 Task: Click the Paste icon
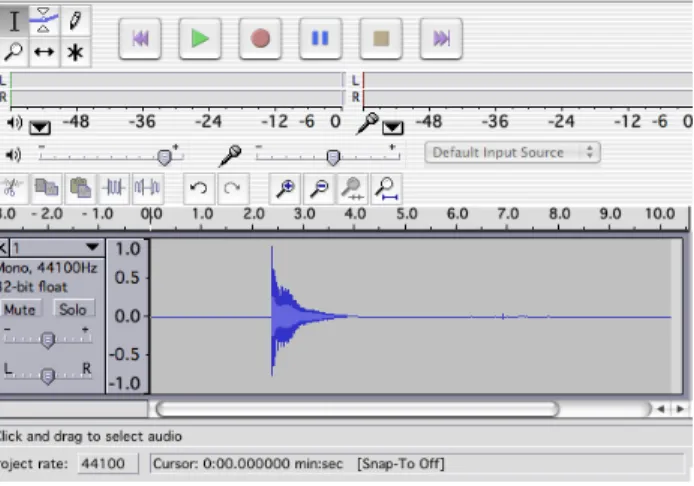tap(80, 188)
